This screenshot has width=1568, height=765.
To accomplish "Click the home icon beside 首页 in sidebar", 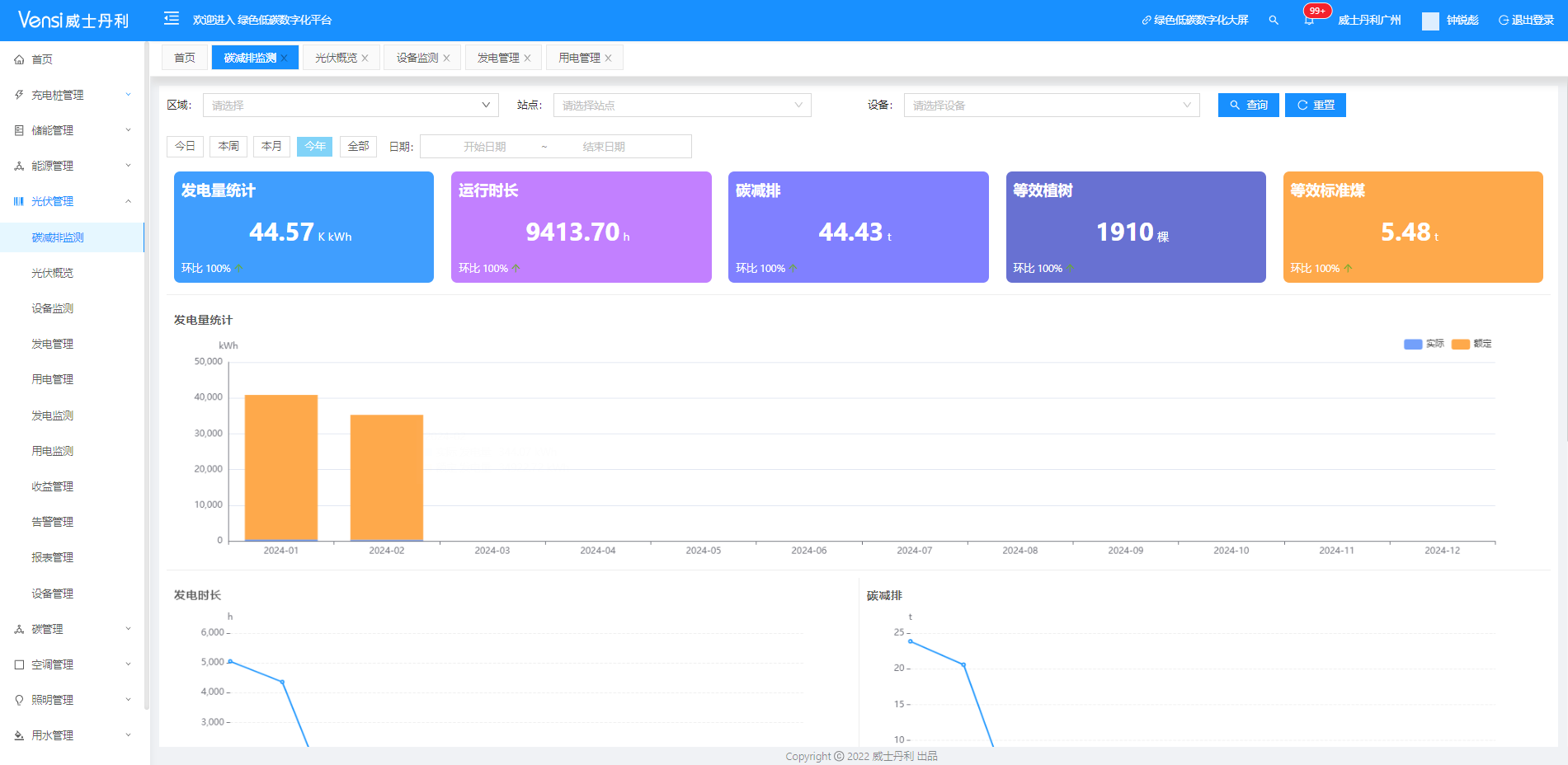I will pos(19,59).
